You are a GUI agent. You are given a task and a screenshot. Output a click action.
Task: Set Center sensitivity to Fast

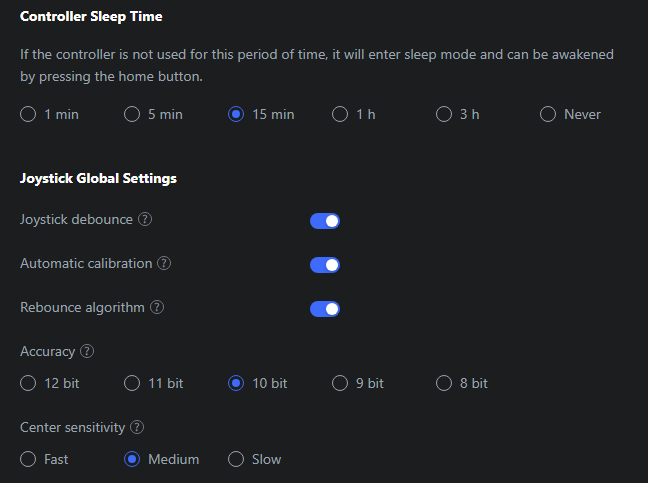pyautogui.click(x=28, y=459)
